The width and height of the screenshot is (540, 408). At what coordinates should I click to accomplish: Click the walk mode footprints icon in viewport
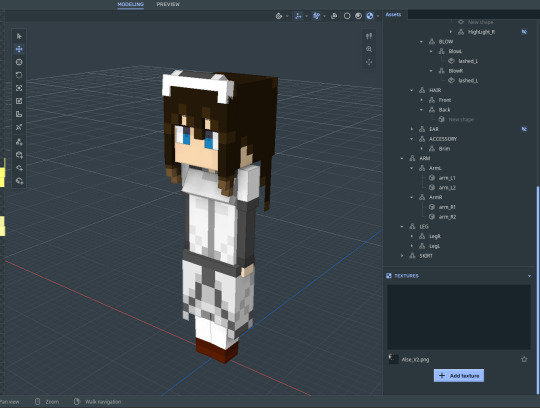(369, 36)
